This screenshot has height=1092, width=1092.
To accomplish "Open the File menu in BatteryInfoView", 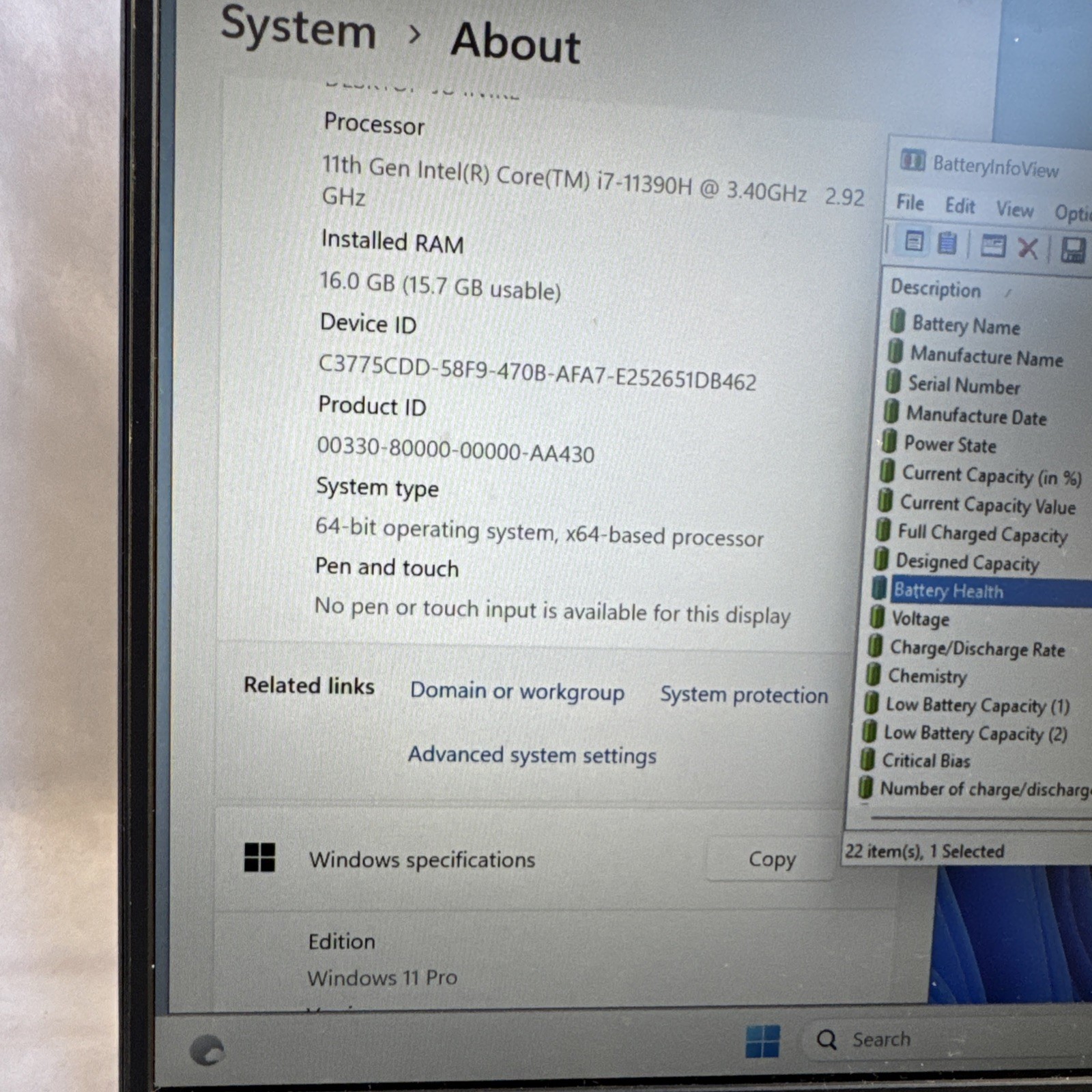I will point(910,203).
